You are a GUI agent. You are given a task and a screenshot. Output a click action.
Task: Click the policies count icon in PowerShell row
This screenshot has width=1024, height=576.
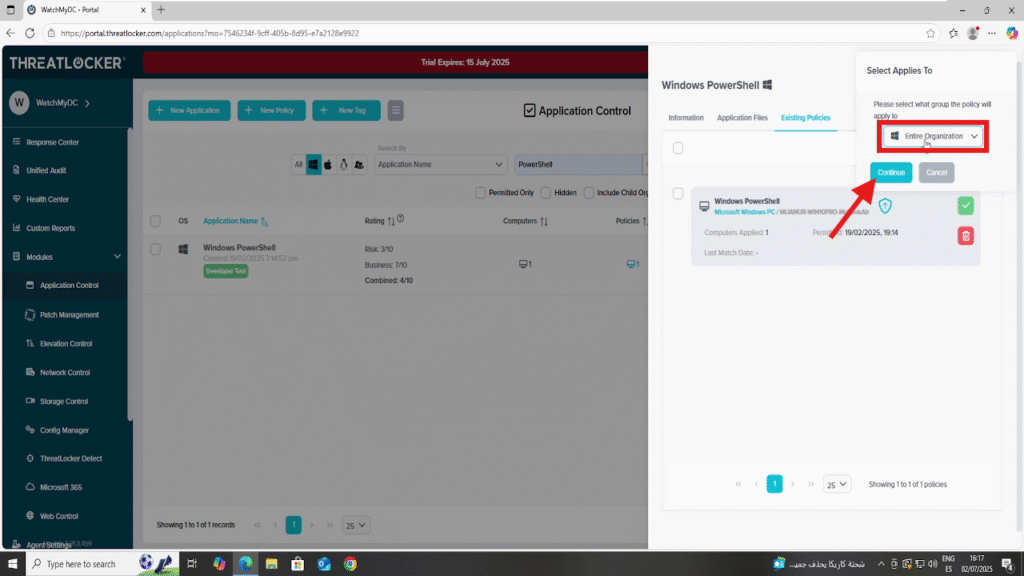[x=633, y=264]
